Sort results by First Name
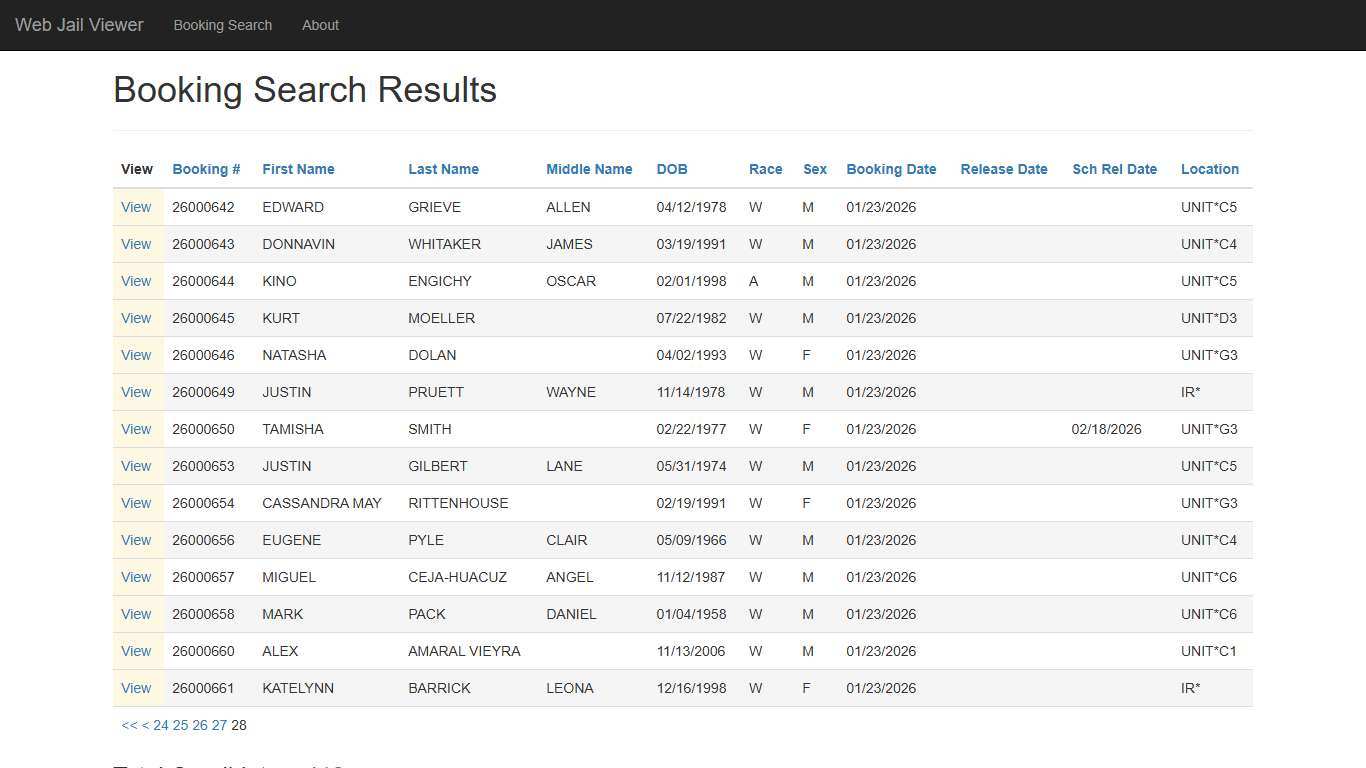 point(298,169)
